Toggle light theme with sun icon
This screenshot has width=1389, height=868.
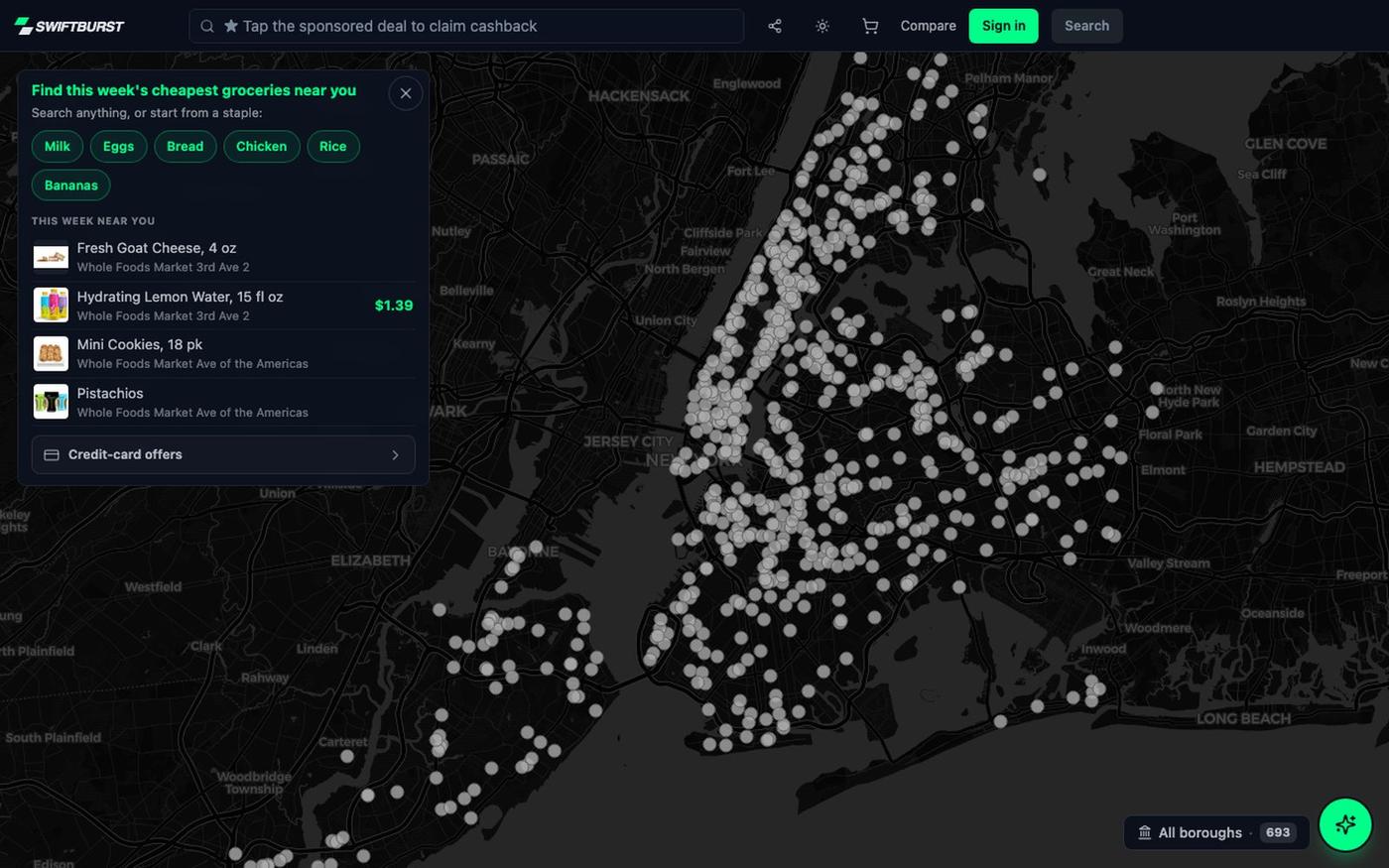(x=822, y=26)
